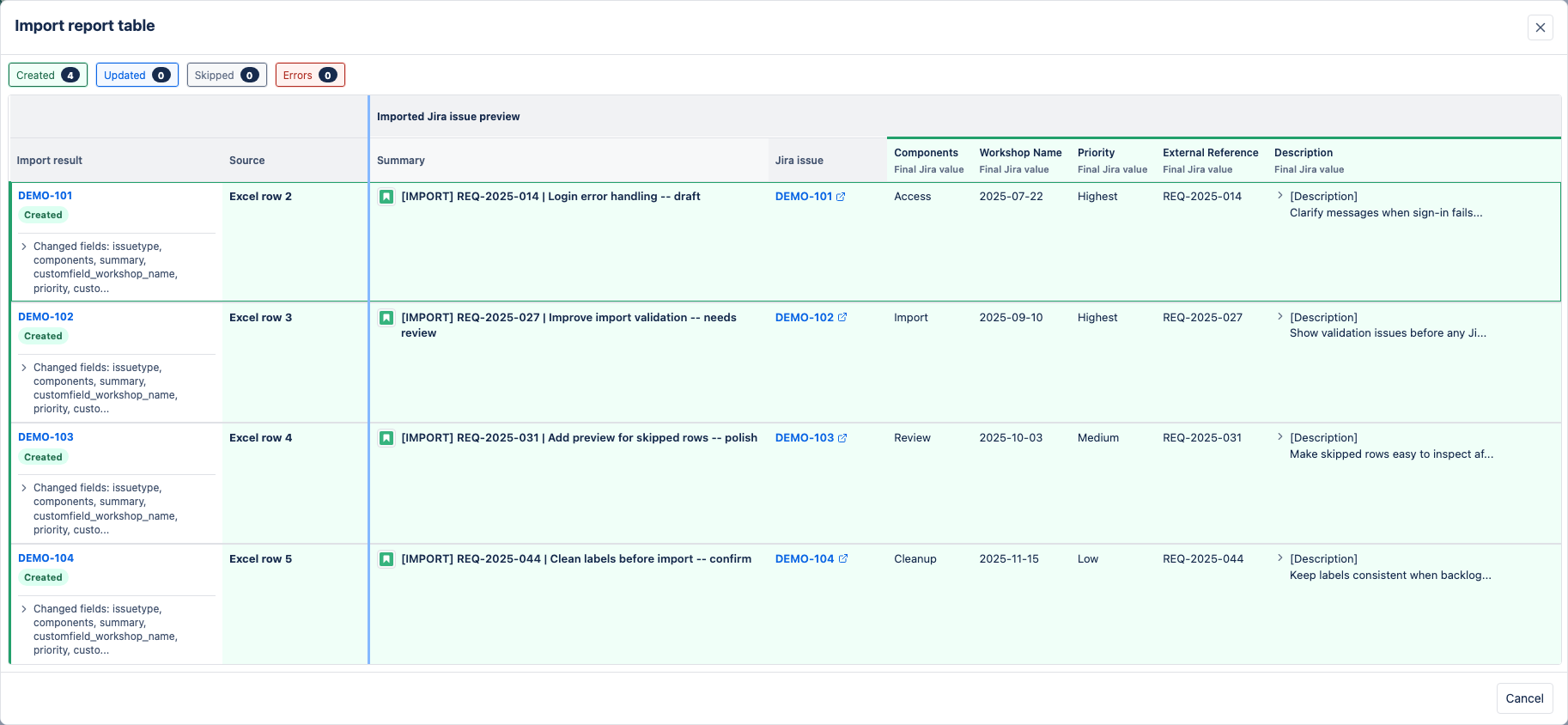This screenshot has width=1568, height=725.
Task: Click the 2025-10-03 workshop value
Action: [x=1011, y=438]
